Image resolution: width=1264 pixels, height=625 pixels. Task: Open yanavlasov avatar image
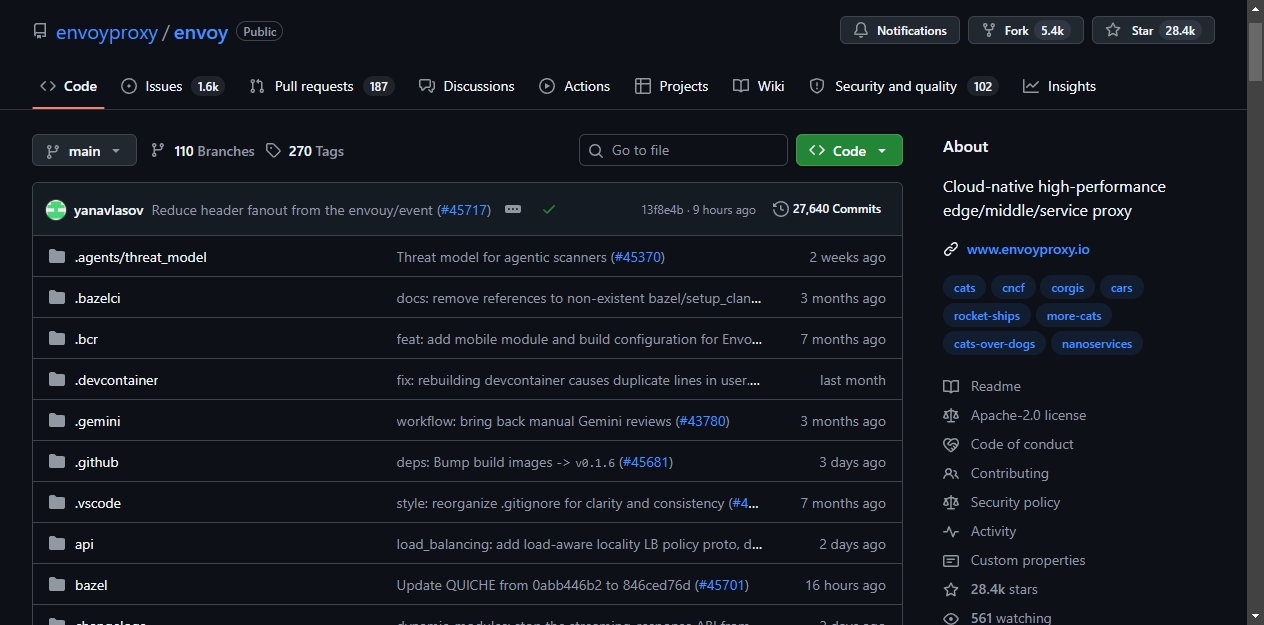tap(56, 210)
